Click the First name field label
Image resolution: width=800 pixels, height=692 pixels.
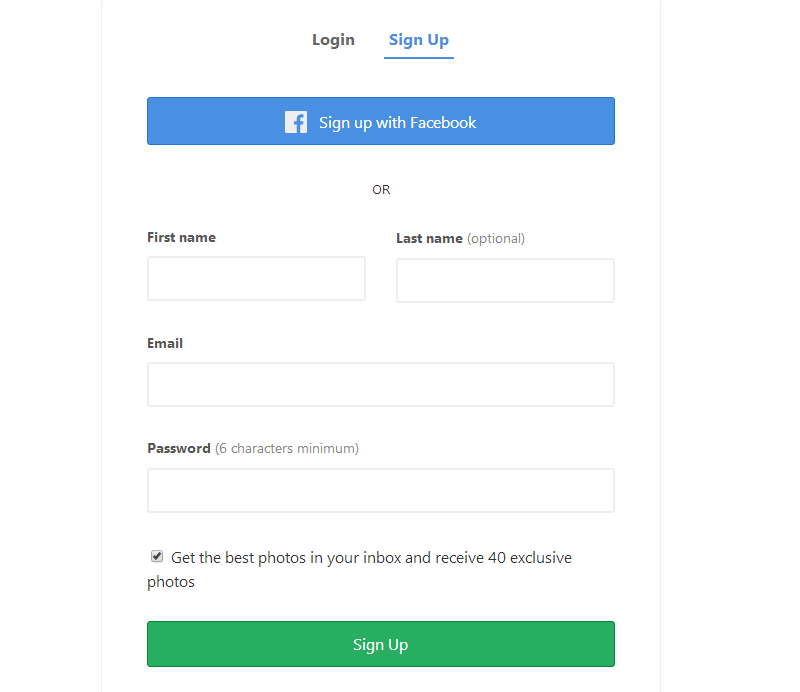click(x=181, y=238)
